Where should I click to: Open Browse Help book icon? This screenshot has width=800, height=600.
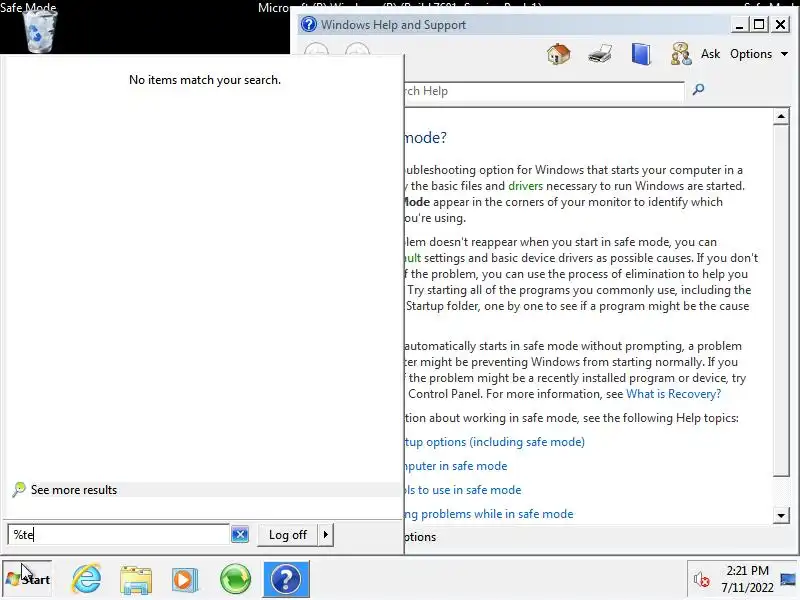click(x=641, y=54)
